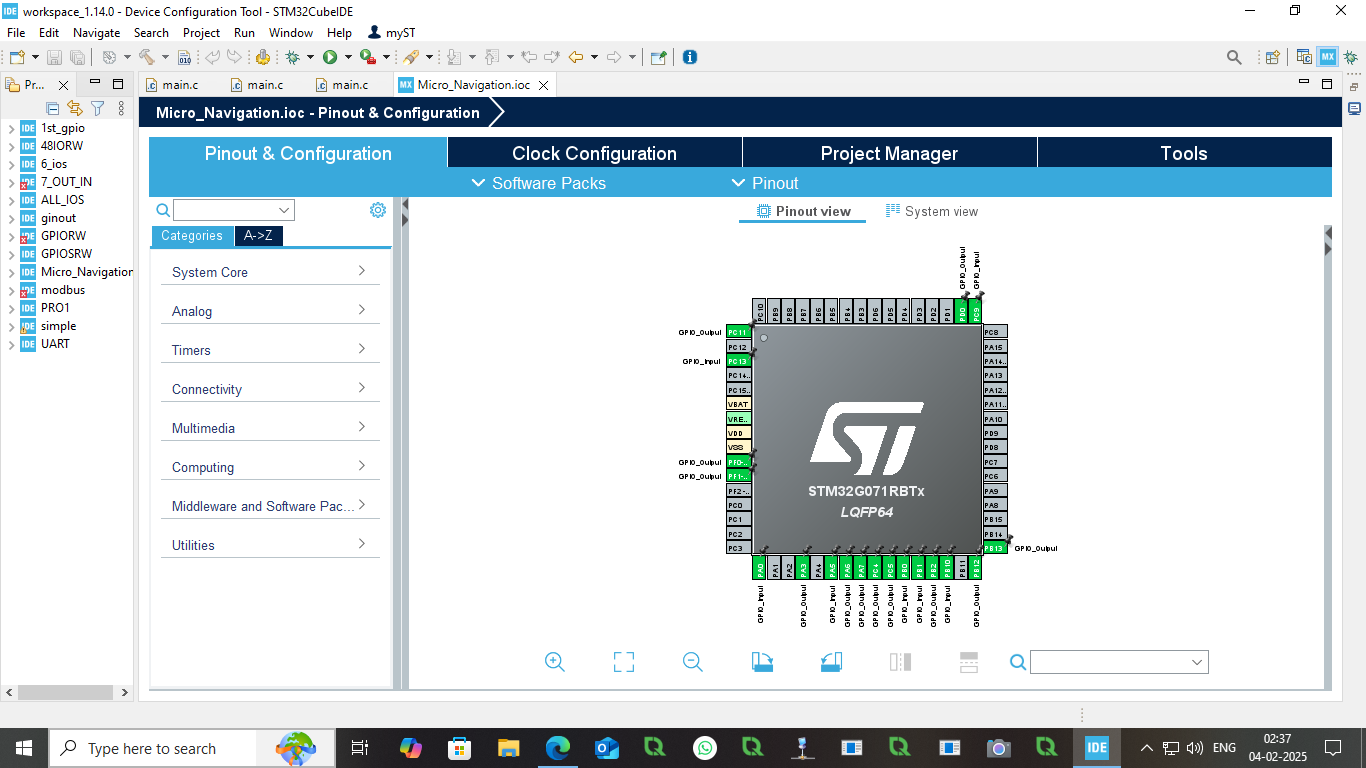Click the pin search field below chip
Screen dimensions: 1366x768
coord(1110,662)
